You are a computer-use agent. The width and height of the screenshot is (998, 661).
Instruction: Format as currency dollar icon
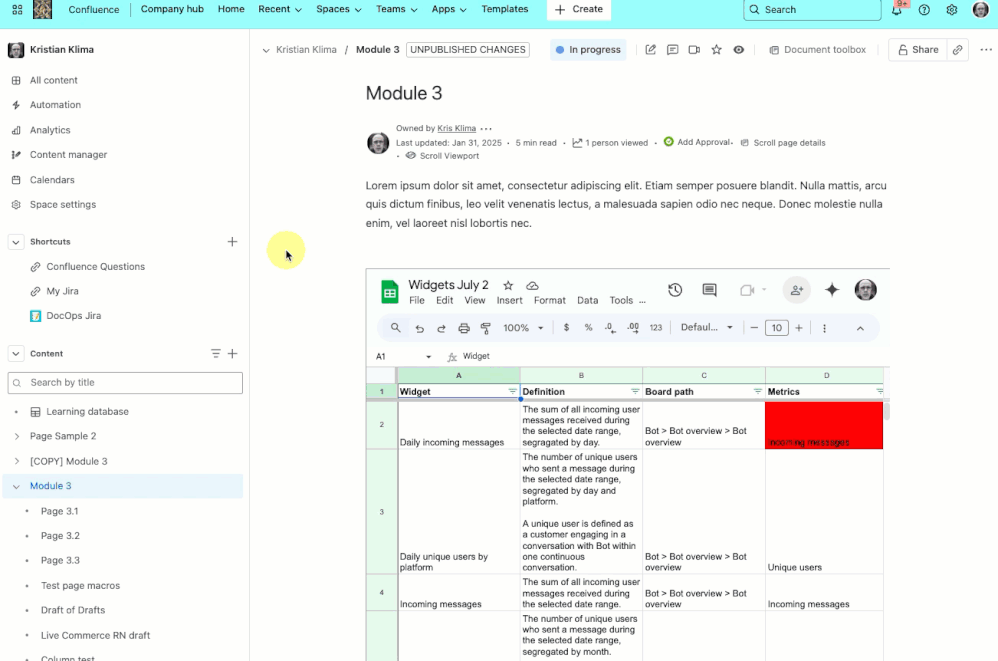click(x=566, y=328)
